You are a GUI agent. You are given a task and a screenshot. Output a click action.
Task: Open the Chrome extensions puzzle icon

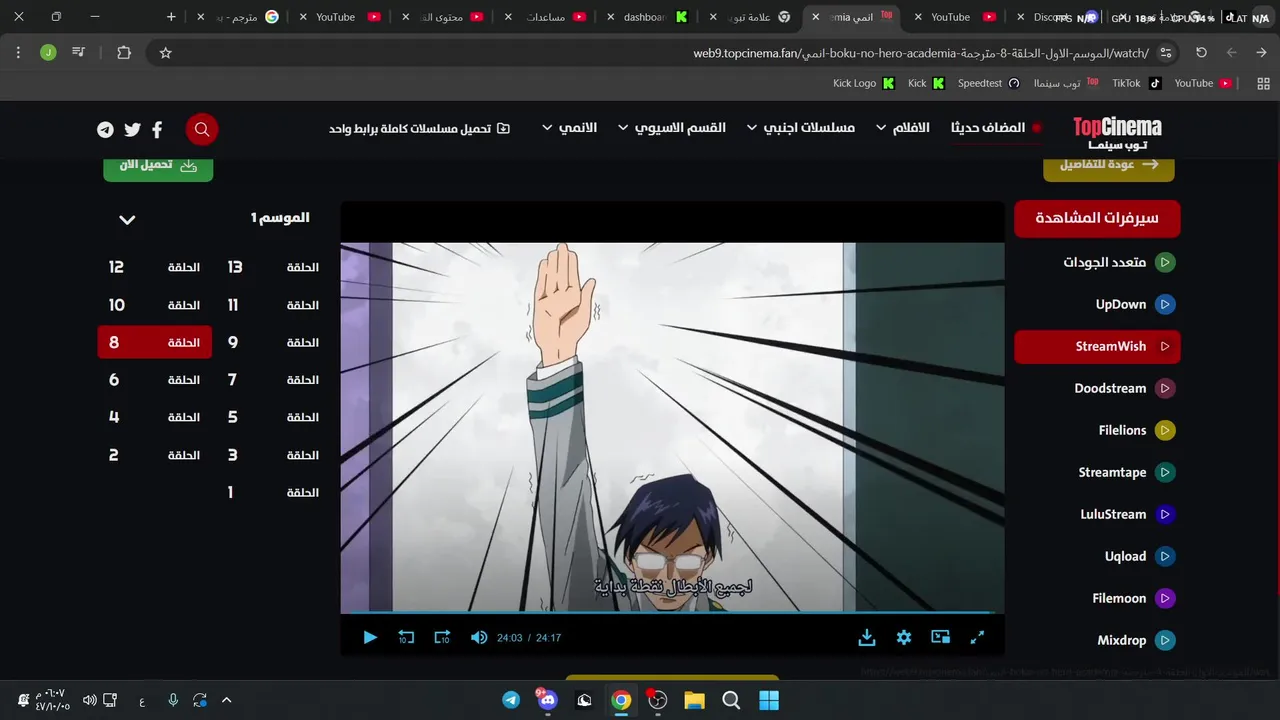pyautogui.click(x=124, y=53)
